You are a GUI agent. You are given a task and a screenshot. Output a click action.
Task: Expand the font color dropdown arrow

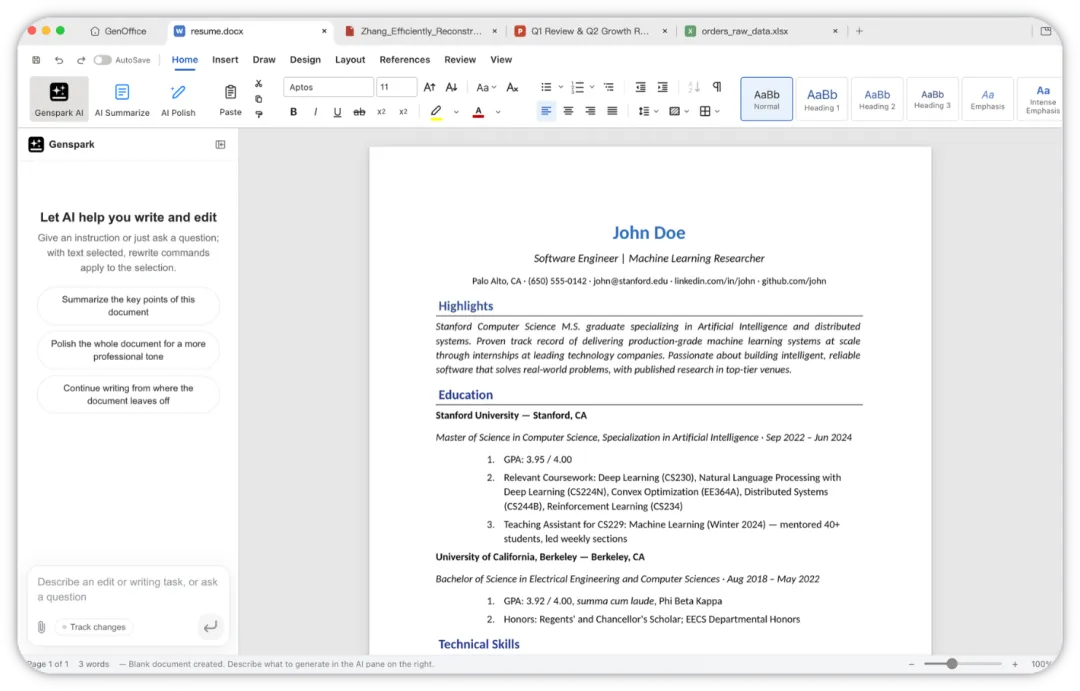[498, 112]
